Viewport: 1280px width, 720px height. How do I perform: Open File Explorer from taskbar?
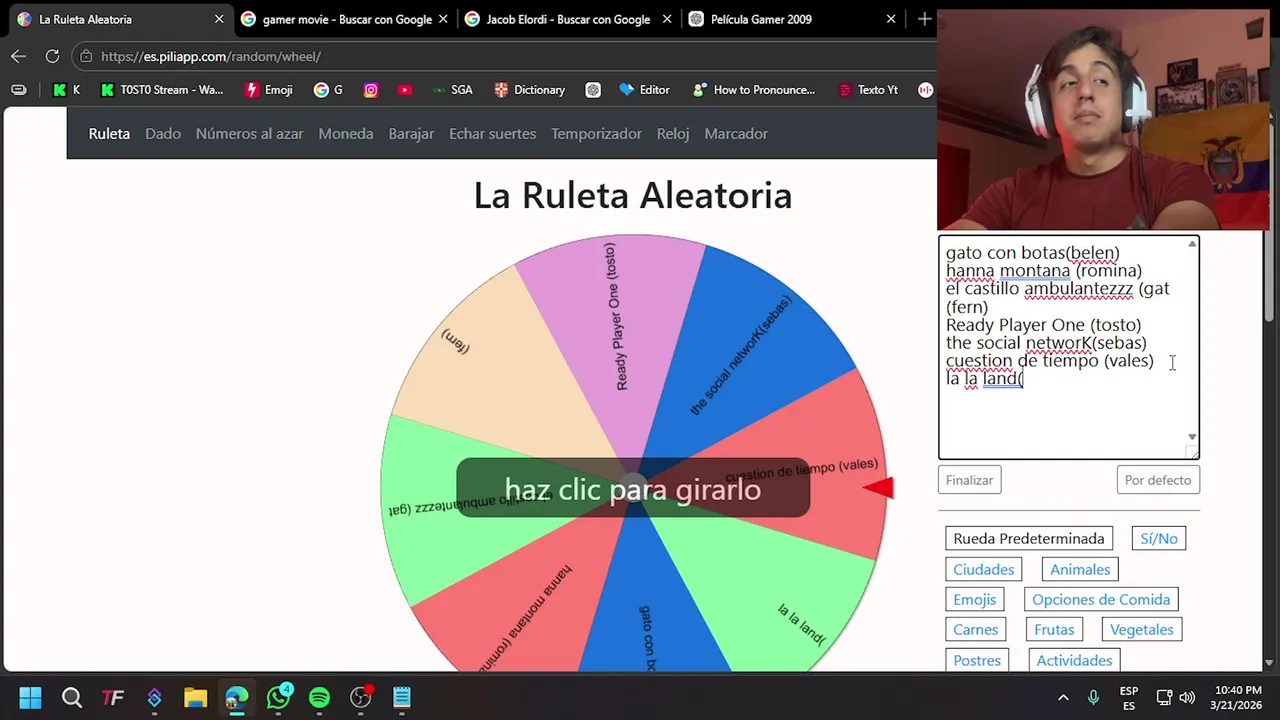[195, 697]
